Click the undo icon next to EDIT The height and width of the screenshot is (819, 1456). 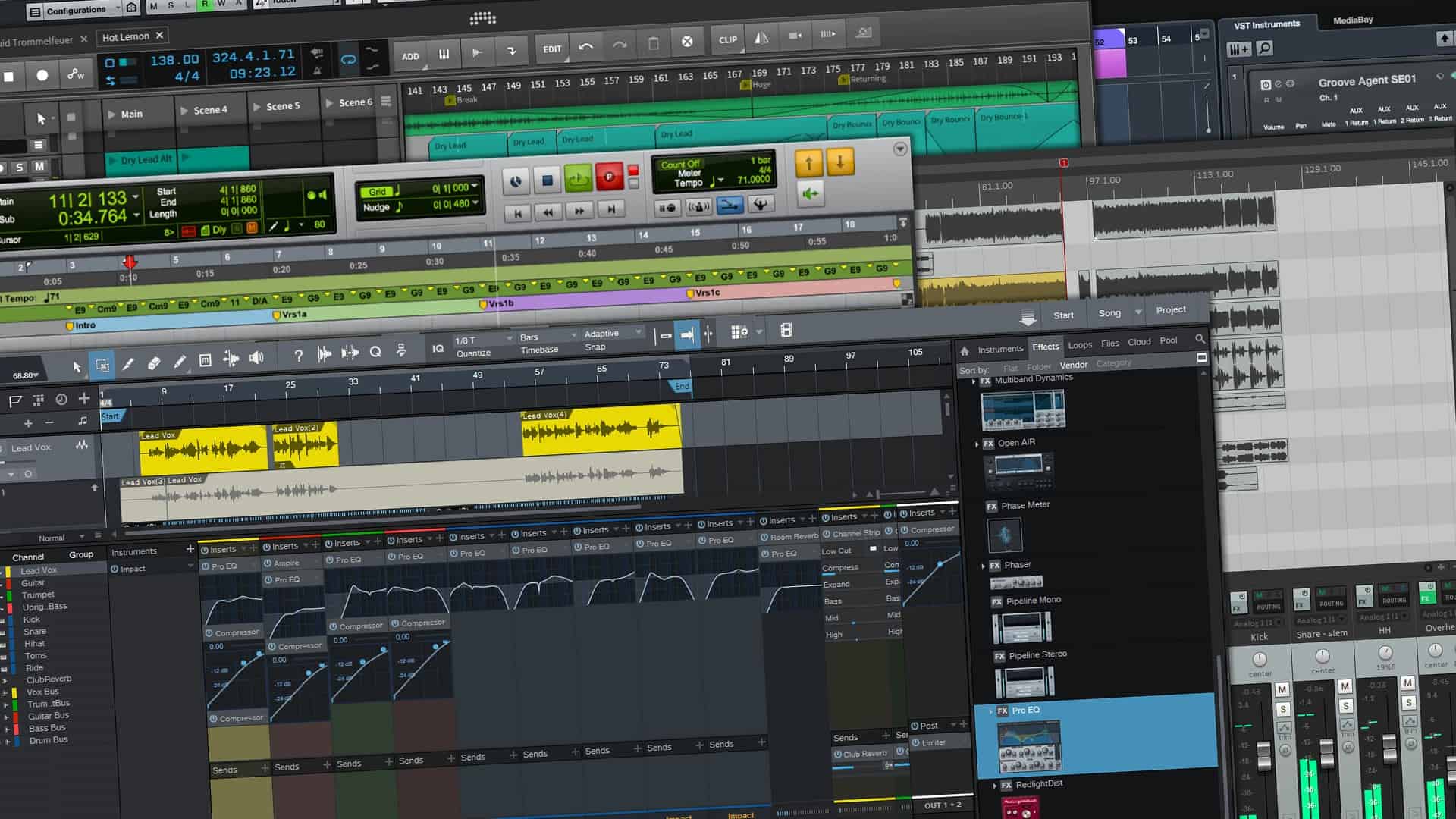point(585,47)
